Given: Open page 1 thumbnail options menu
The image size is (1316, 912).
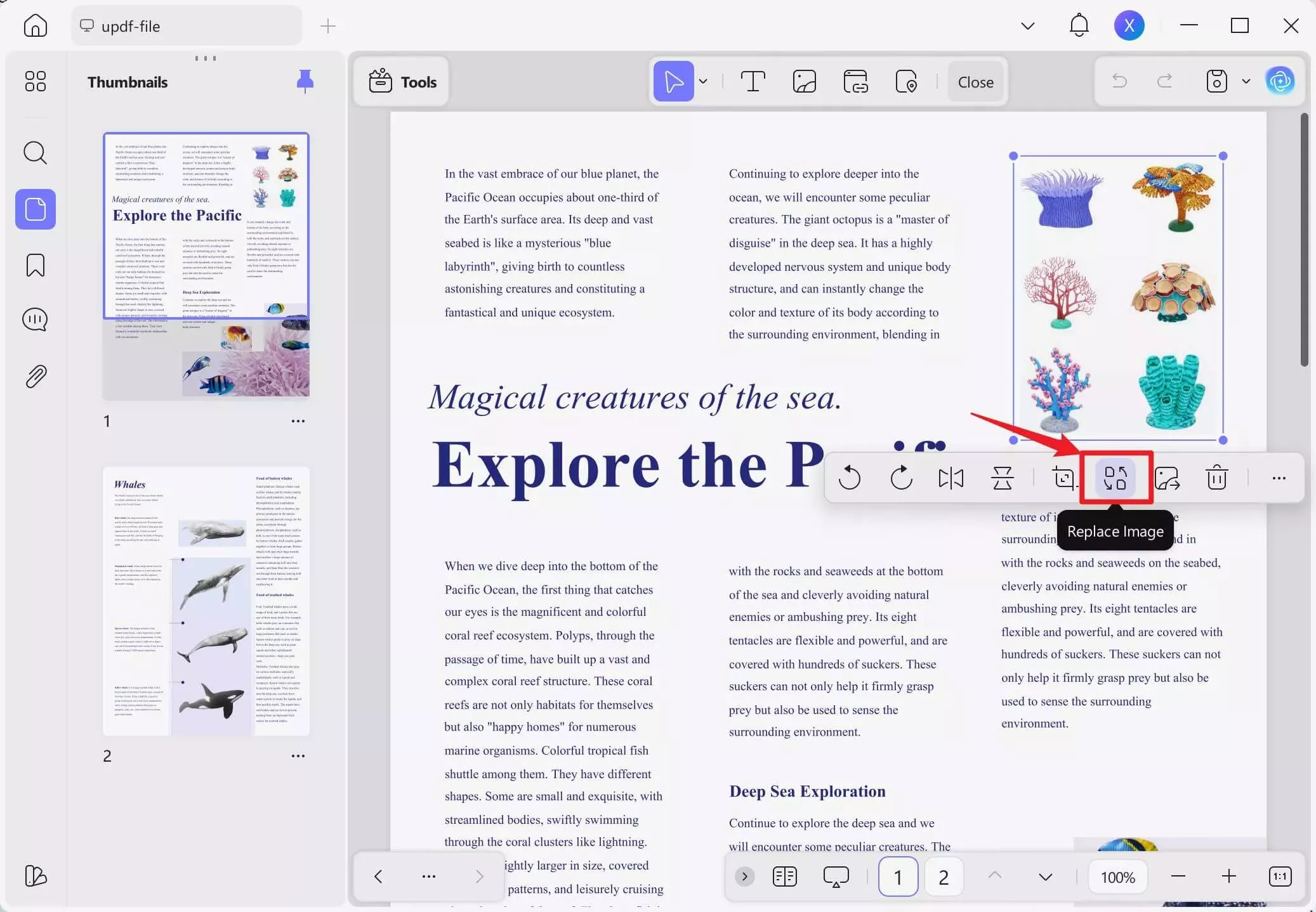Looking at the screenshot, I should pos(298,421).
